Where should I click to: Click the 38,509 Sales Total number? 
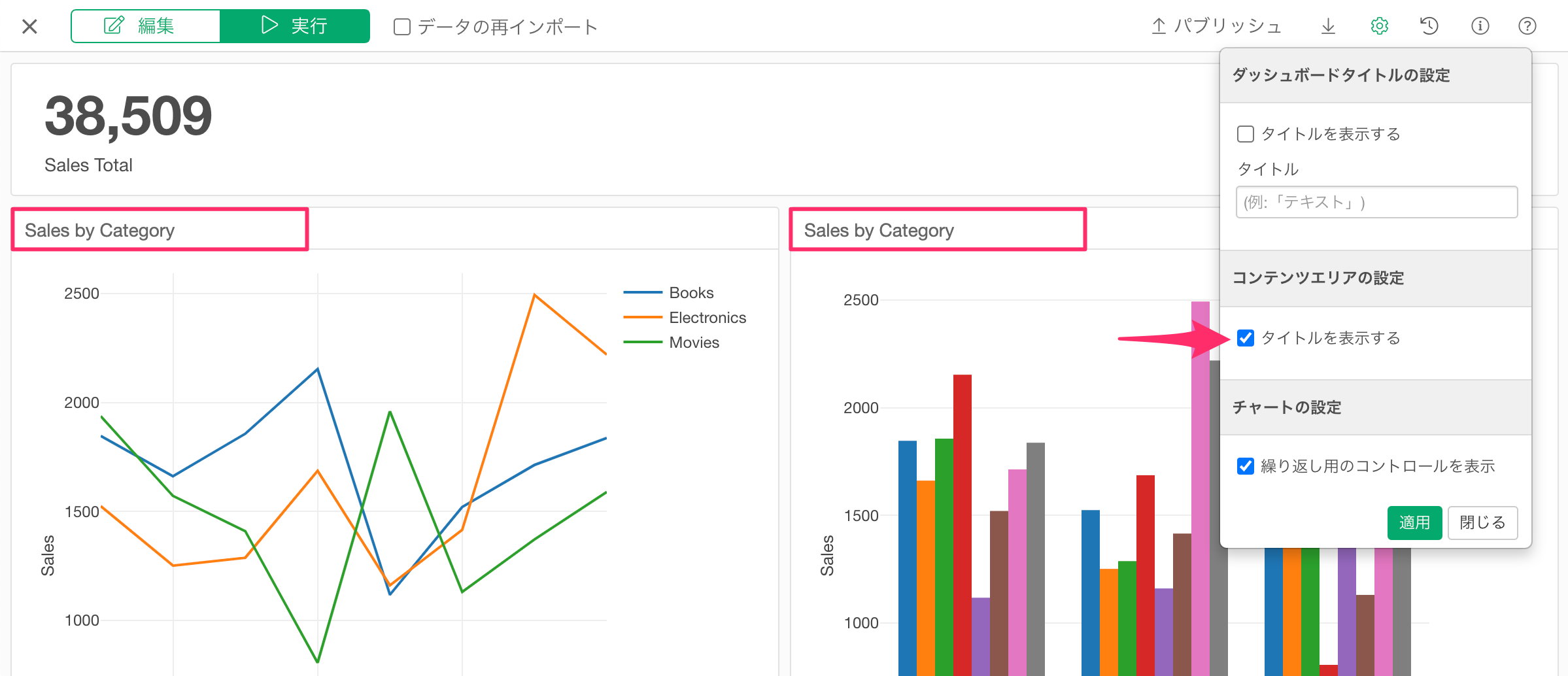pos(128,116)
